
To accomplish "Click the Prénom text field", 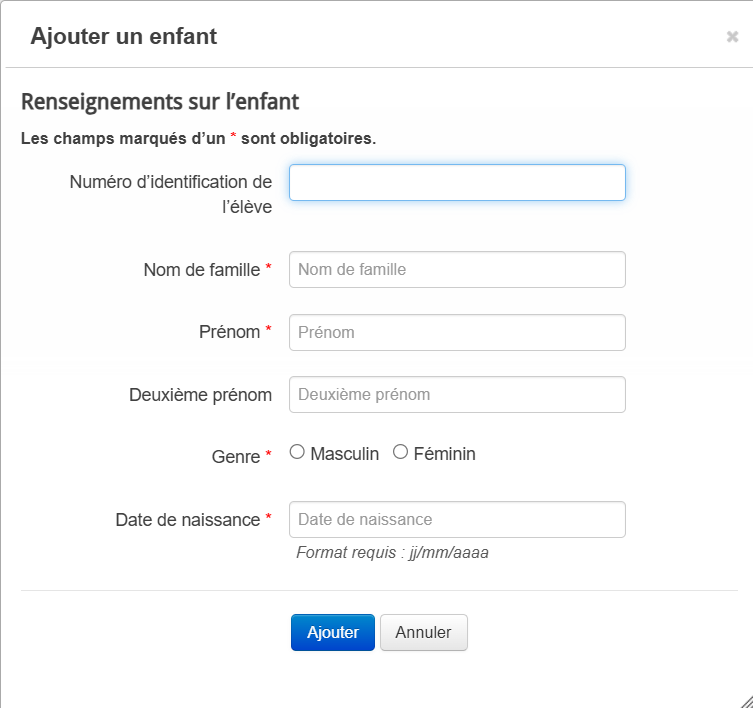I will click(457, 332).
